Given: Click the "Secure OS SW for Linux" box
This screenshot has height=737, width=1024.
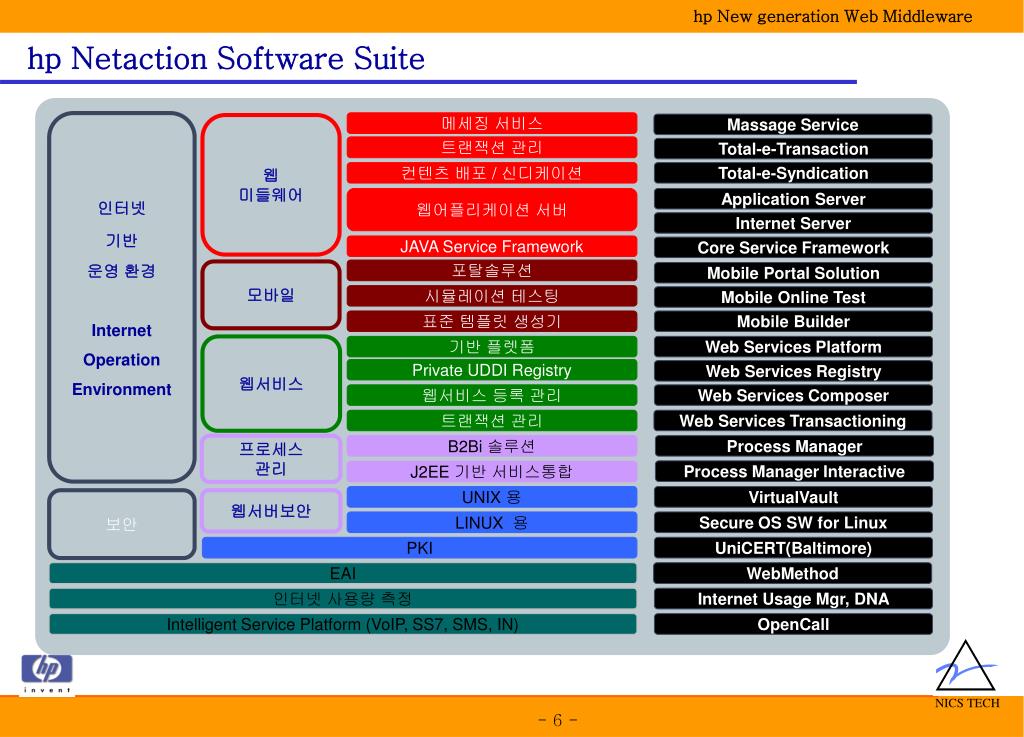Looking at the screenshot, I should (793, 522).
